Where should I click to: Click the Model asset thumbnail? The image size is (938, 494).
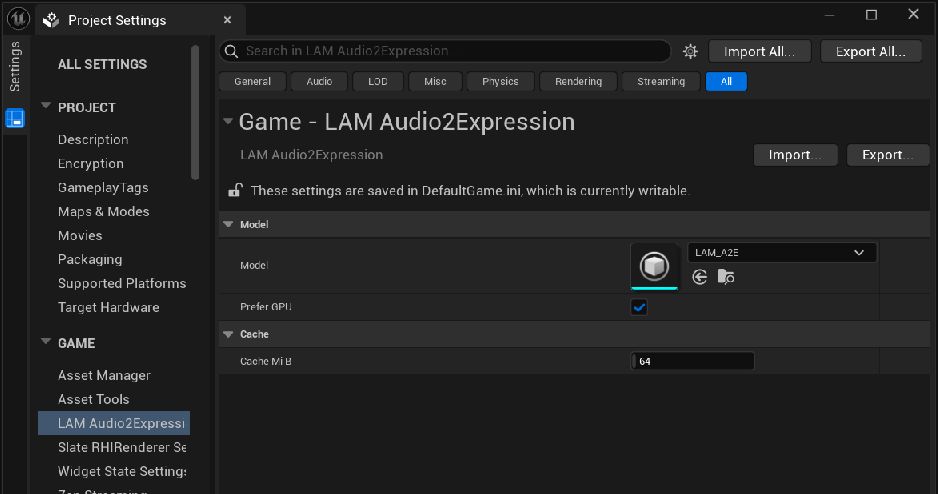(x=654, y=266)
